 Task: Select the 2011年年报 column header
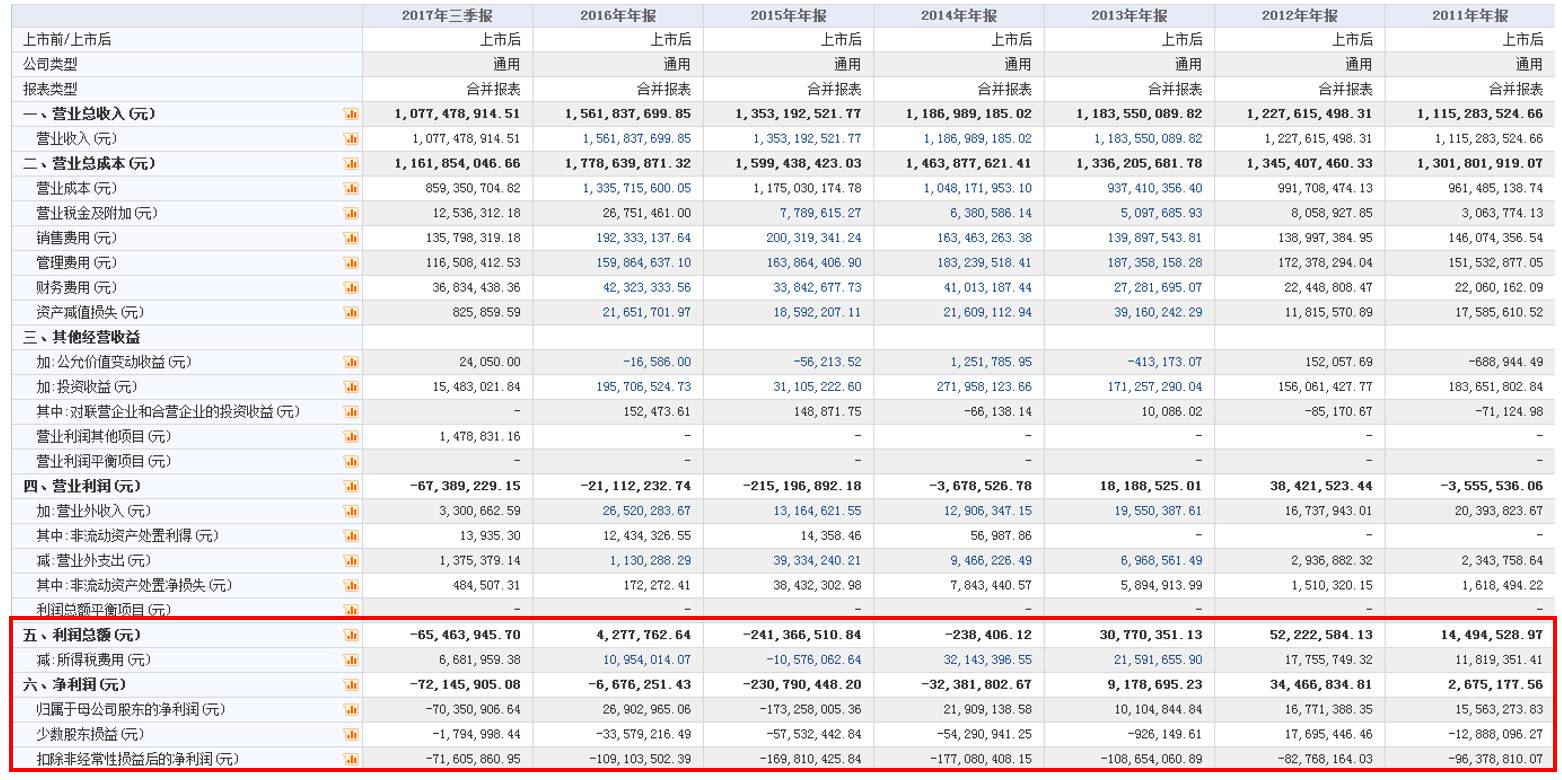click(x=1470, y=16)
